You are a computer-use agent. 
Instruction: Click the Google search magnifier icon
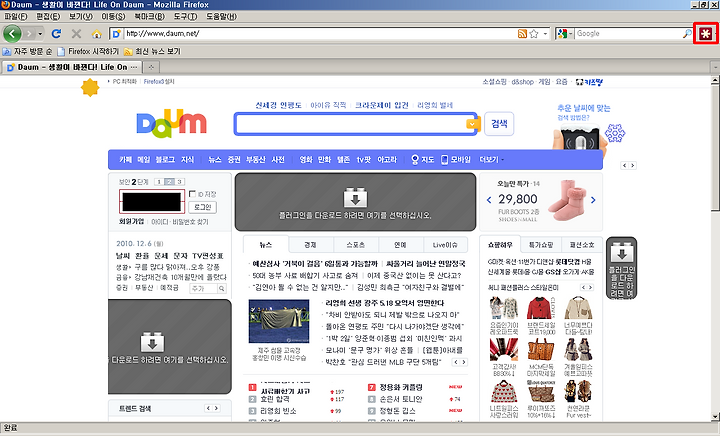click(x=687, y=34)
